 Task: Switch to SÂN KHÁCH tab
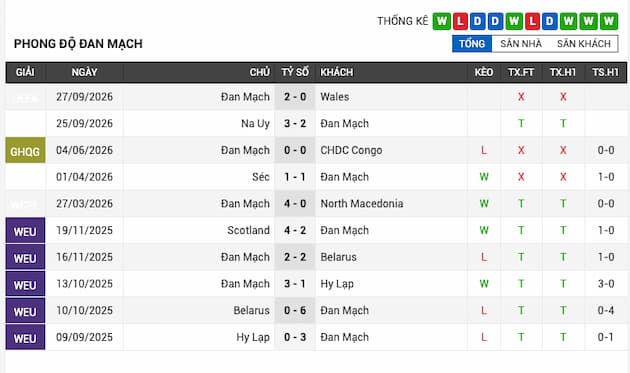pos(584,44)
